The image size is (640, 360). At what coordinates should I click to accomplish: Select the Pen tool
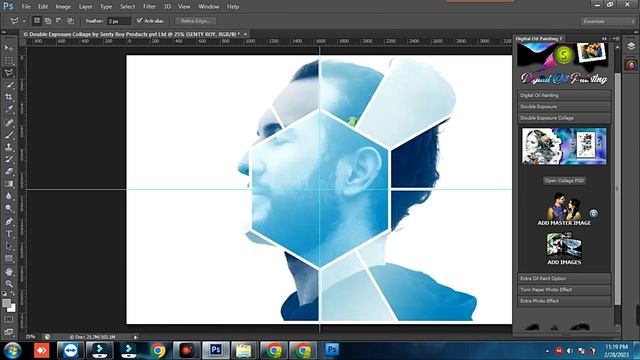pos(9,222)
